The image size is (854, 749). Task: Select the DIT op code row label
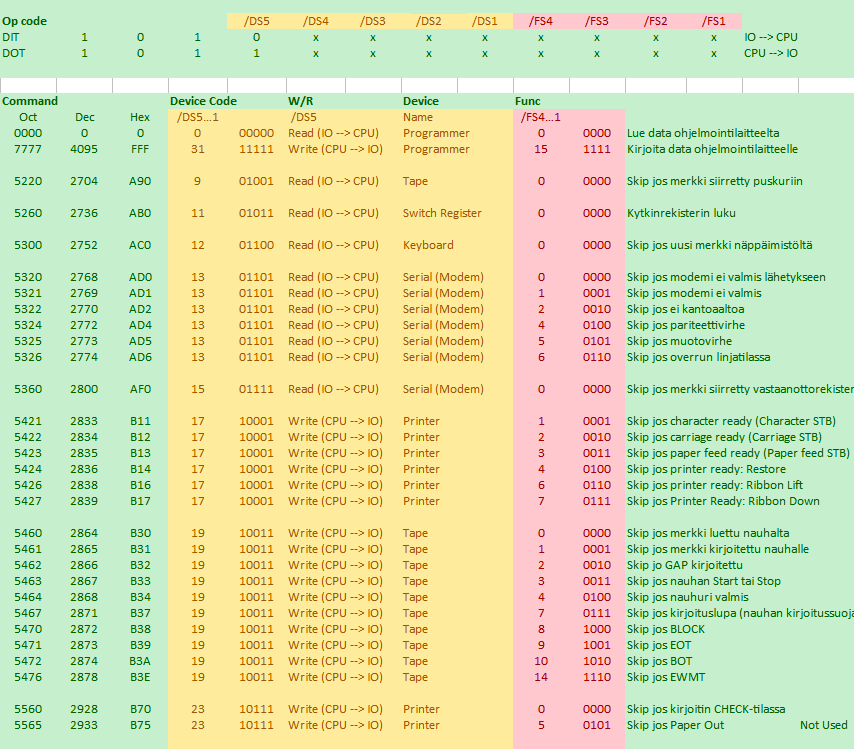(x=10, y=37)
